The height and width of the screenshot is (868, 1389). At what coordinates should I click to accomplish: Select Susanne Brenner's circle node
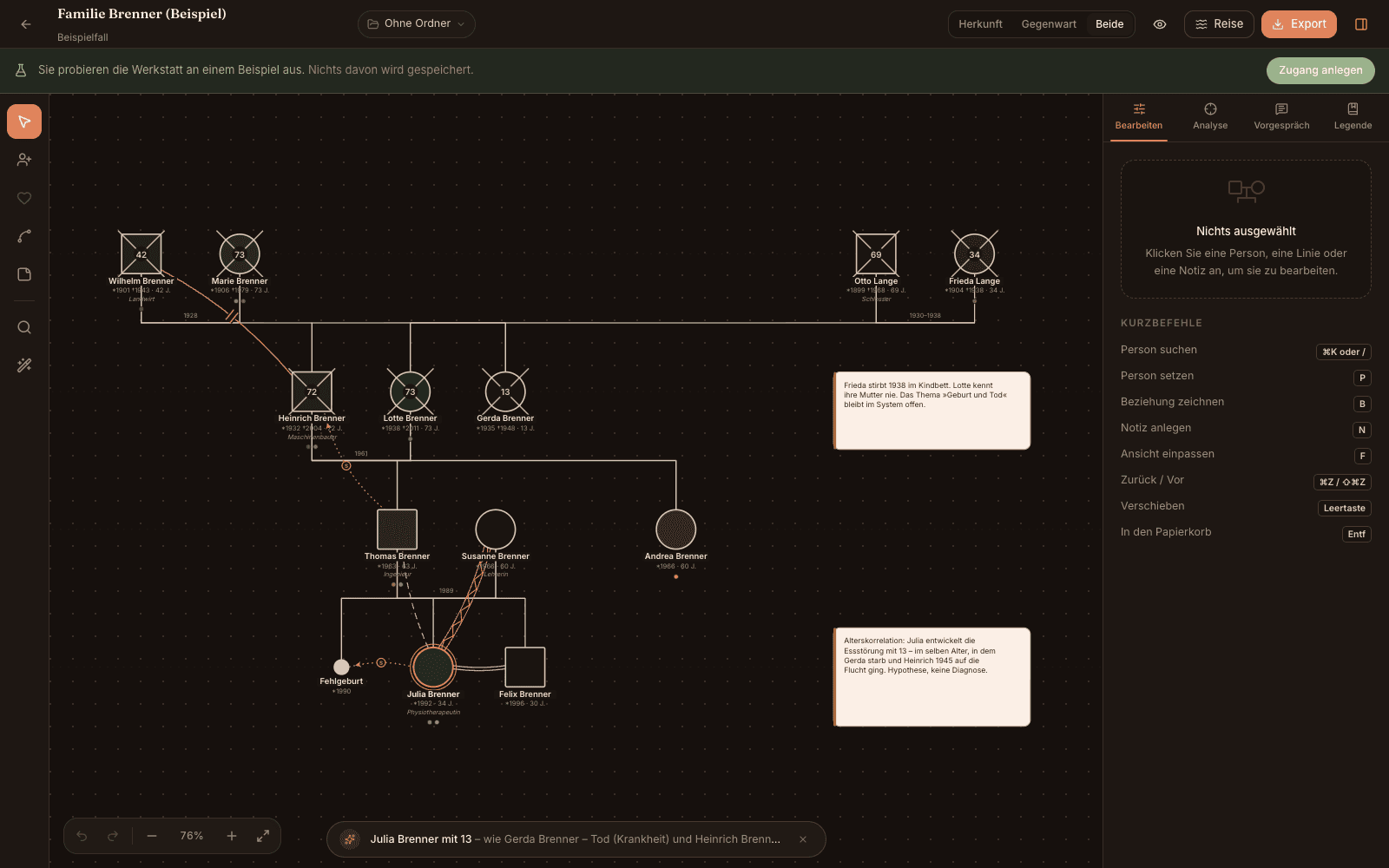496,529
